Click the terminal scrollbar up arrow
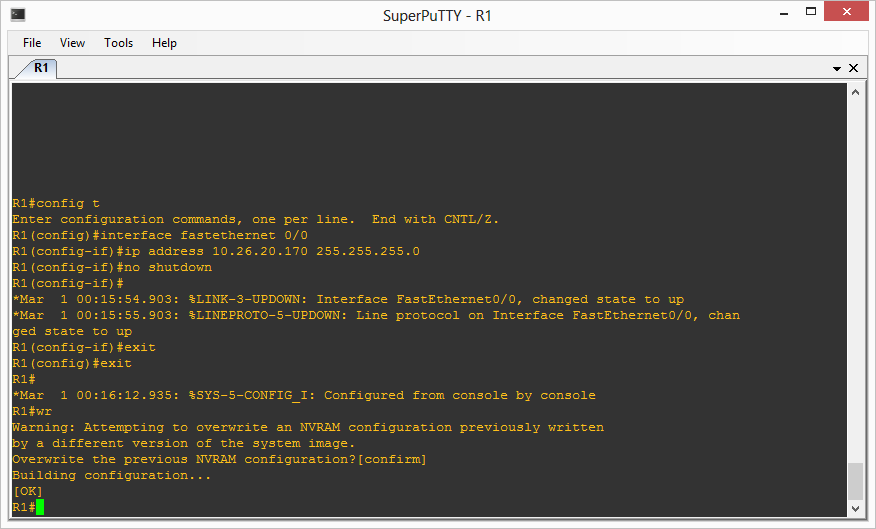This screenshot has width=876, height=529. [855, 92]
